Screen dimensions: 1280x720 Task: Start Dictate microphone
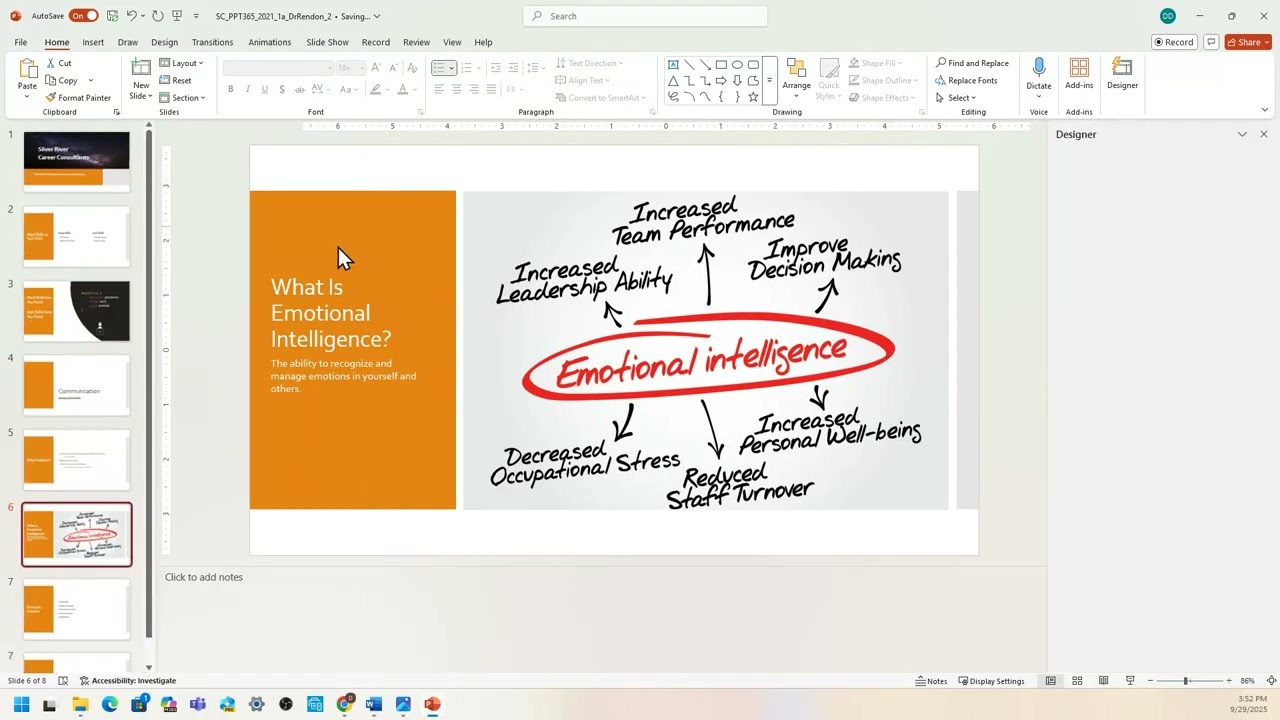(x=1039, y=68)
